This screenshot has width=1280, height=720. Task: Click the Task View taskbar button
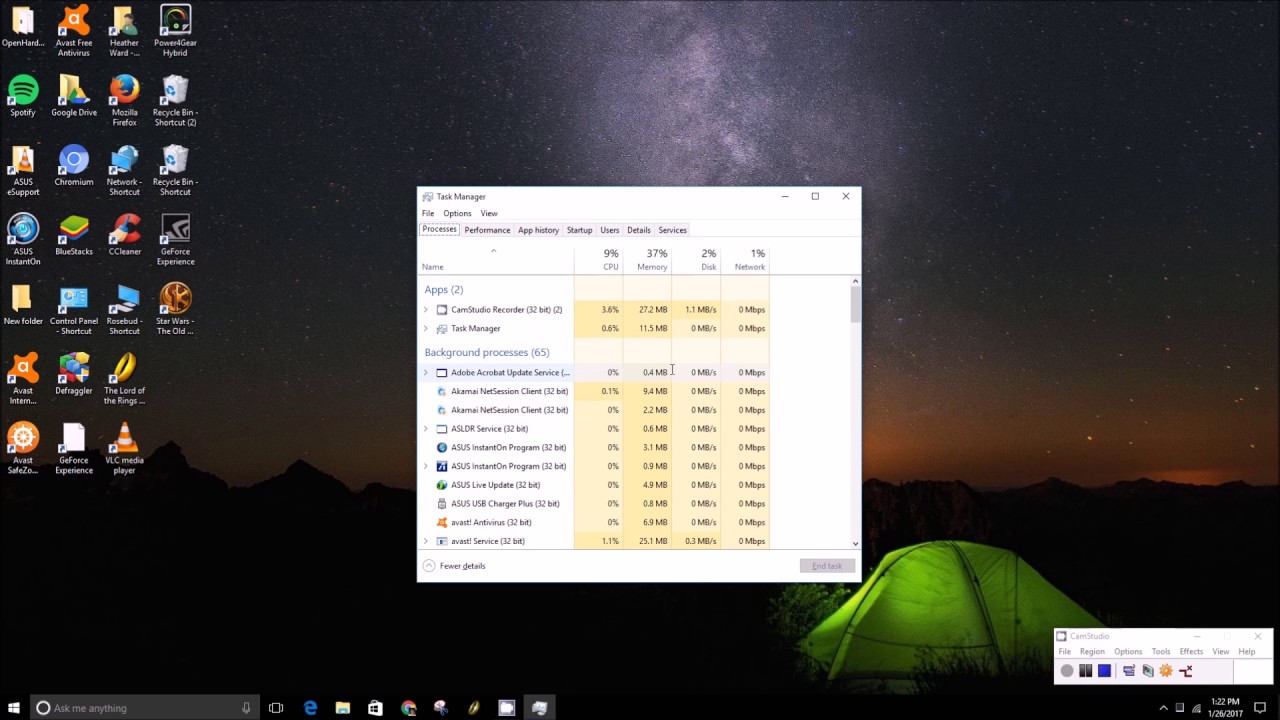point(276,708)
